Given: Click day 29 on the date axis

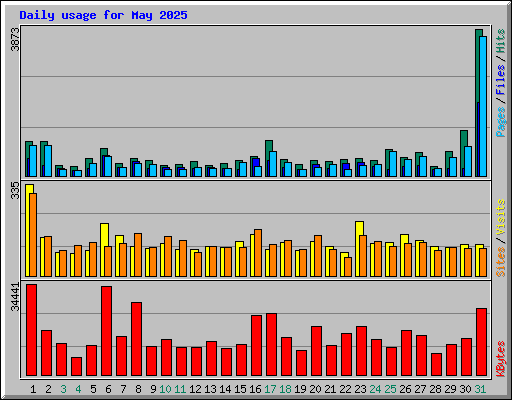Looking at the screenshot, I should click(450, 389).
